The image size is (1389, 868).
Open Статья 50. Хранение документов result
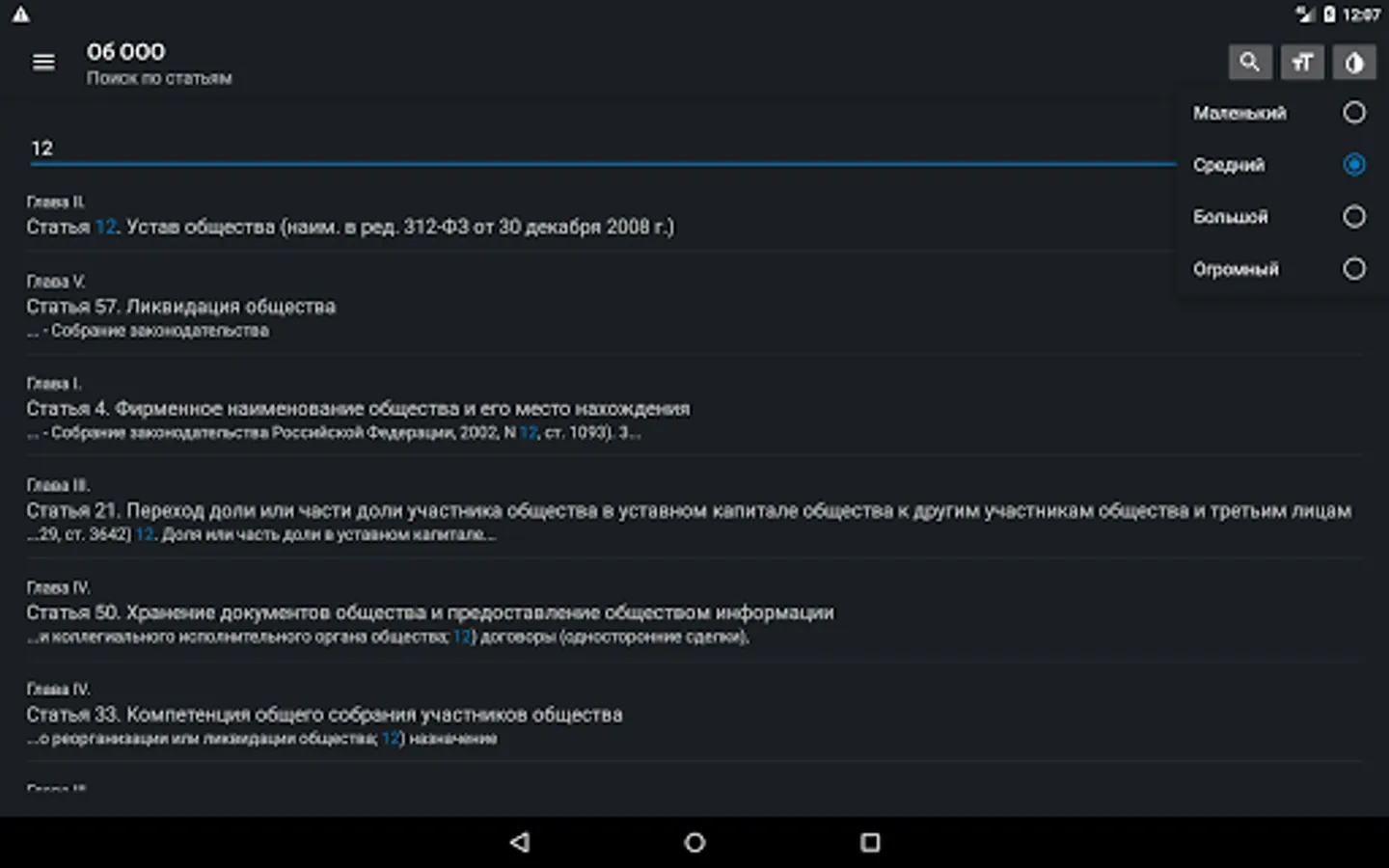click(694, 613)
